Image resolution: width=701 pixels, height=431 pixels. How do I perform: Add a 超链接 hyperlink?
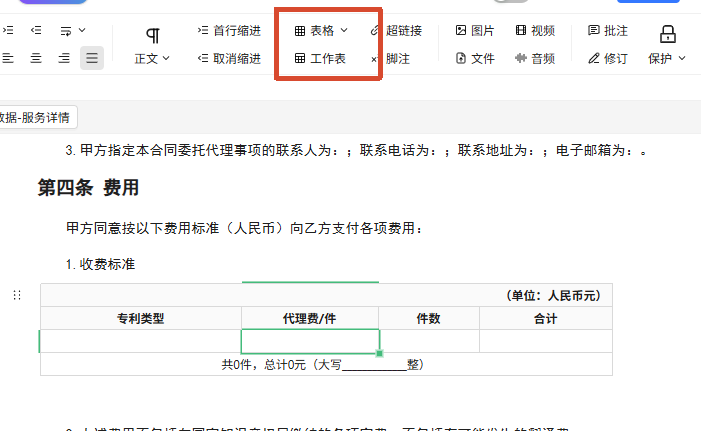click(x=396, y=31)
